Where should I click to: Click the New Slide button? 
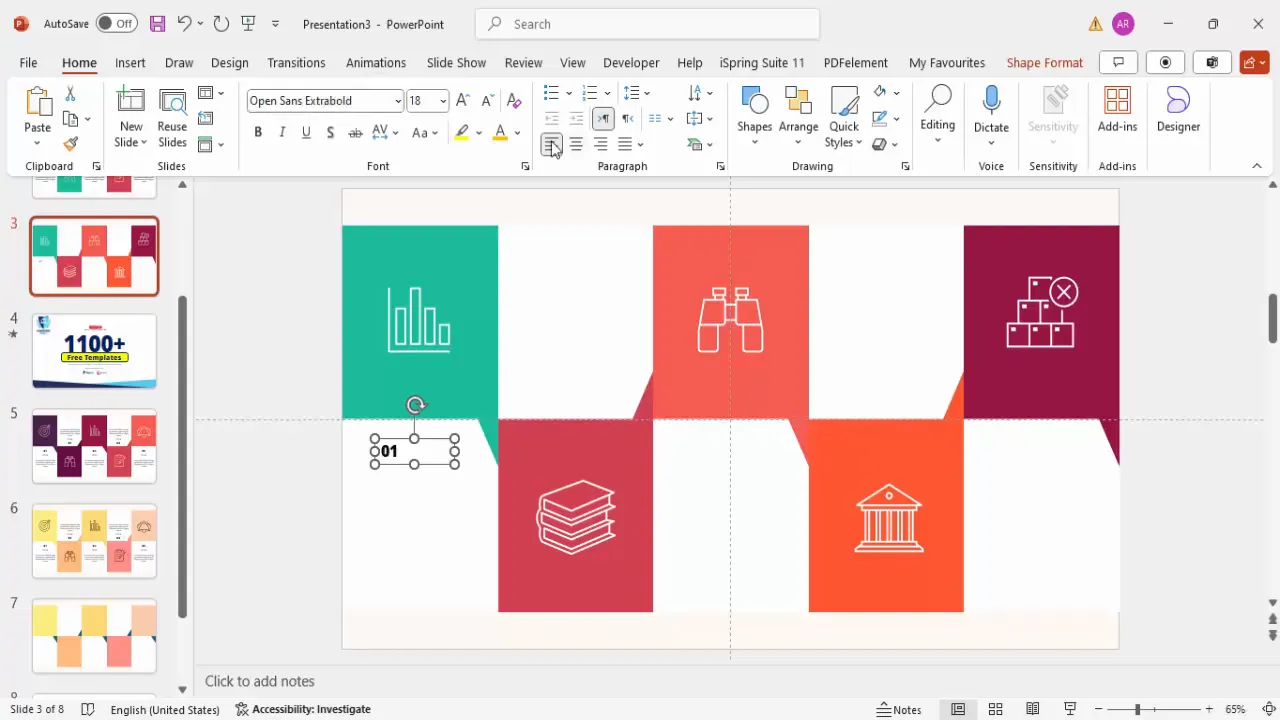pyautogui.click(x=131, y=118)
